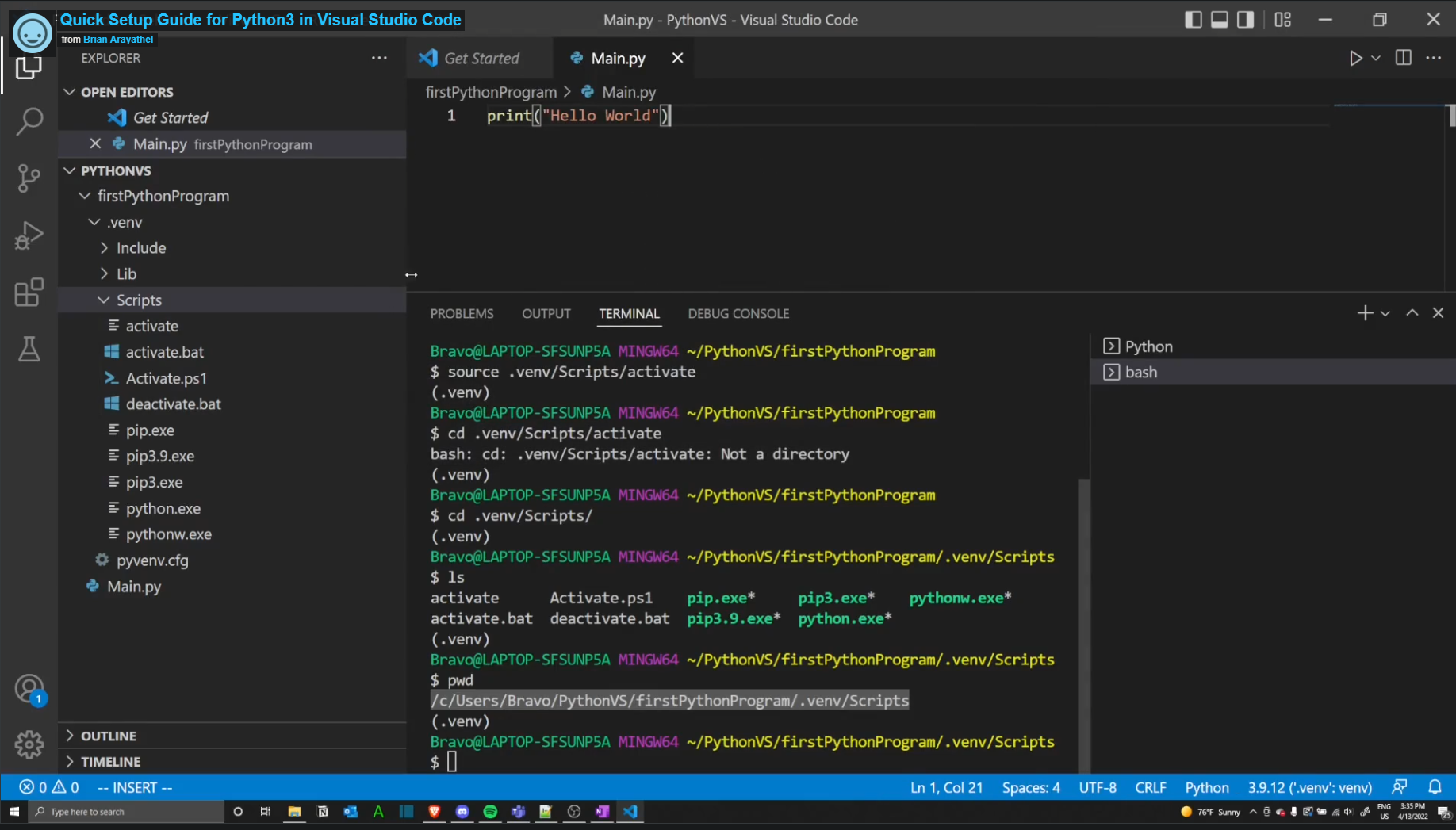Open editor More Actions ellipsis
Screen dimensions: 1456x830
click(1434, 58)
